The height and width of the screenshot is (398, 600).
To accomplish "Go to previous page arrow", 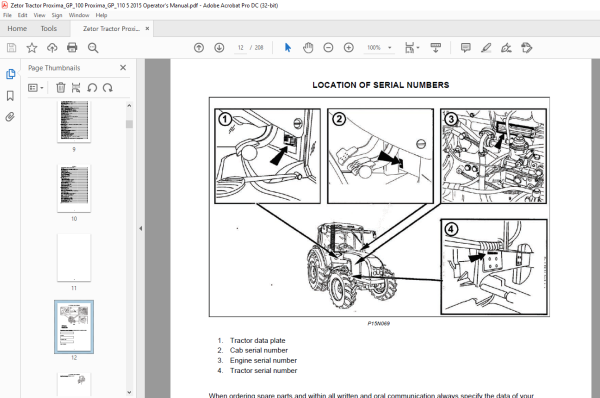I will click(199, 48).
